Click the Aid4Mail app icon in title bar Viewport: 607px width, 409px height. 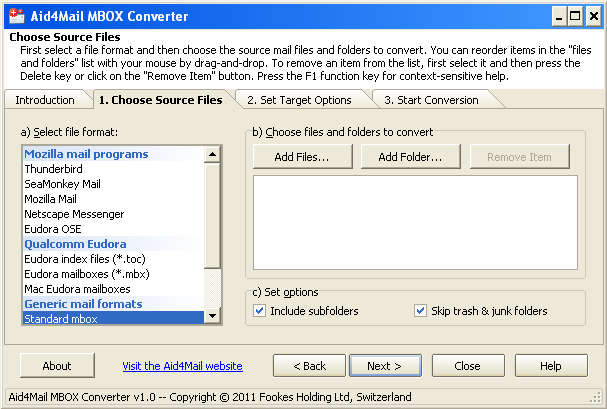[17, 16]
